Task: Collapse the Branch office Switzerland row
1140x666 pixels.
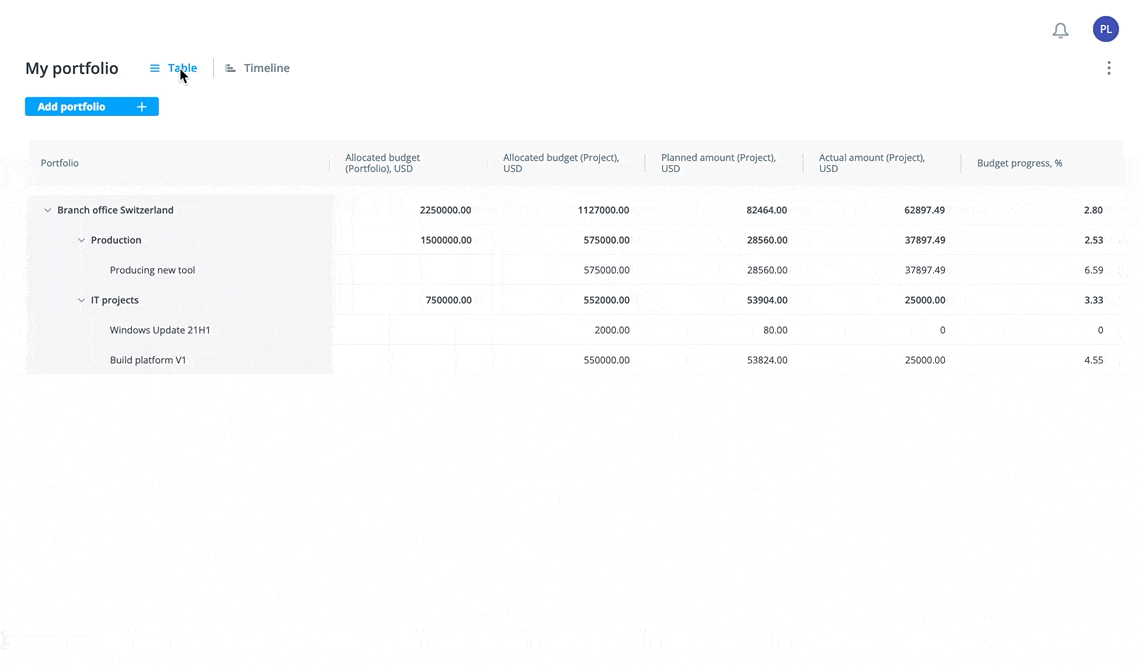Action: pos(47,210)
